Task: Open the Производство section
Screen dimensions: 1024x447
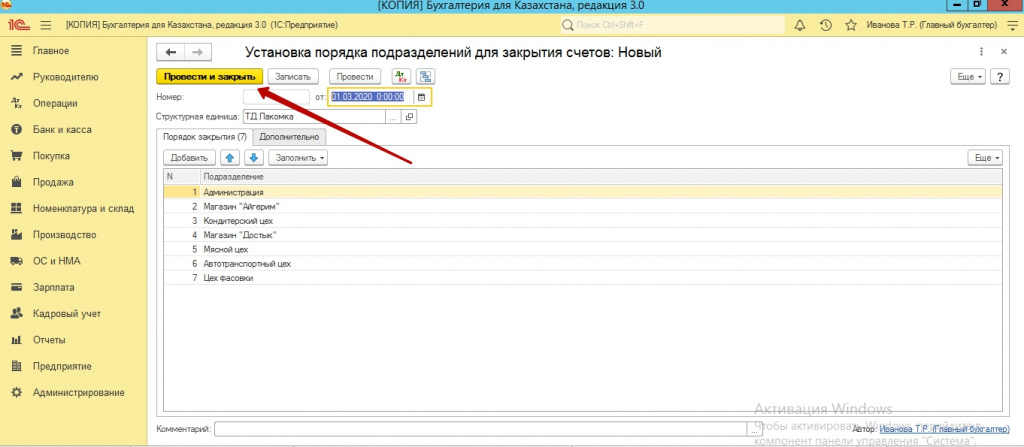Action: click(65, 235)
